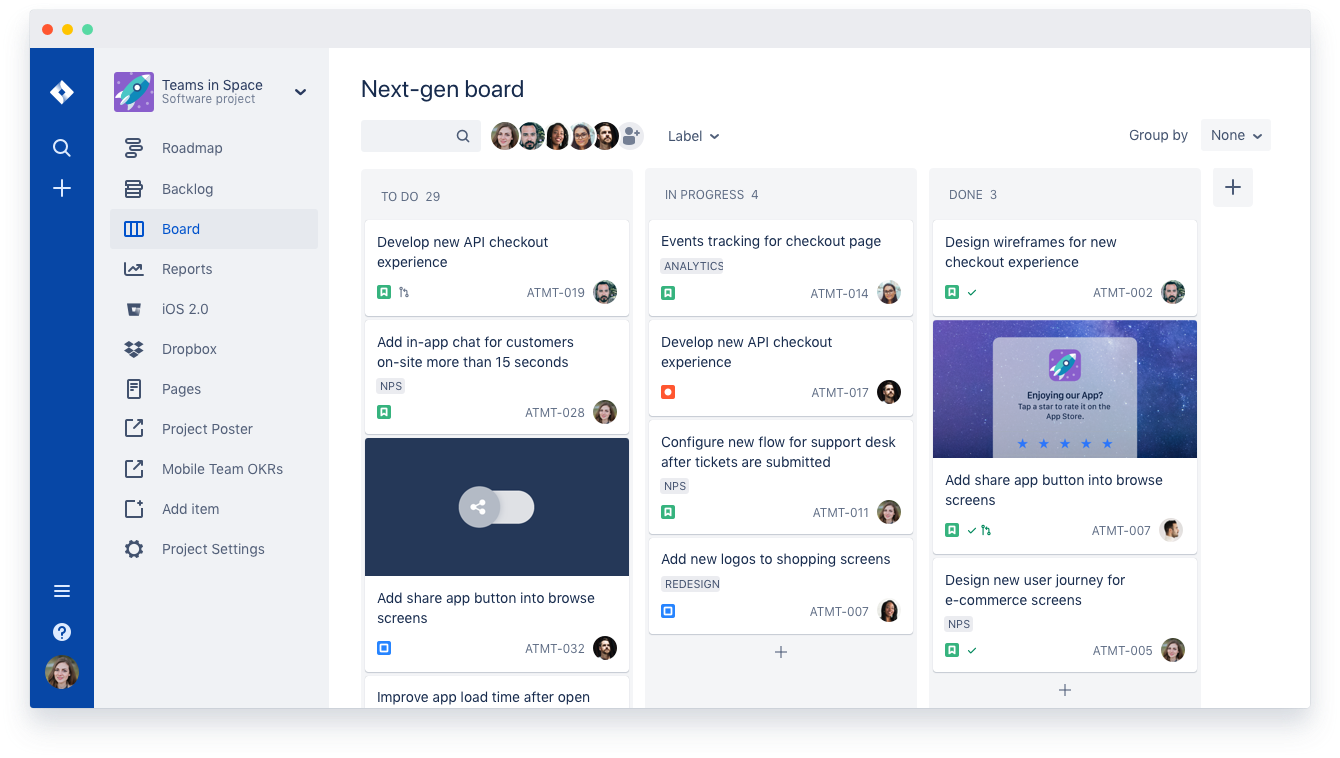Expand the Teams in Space project chevron

pyautogui.click(x=300, y=91)
